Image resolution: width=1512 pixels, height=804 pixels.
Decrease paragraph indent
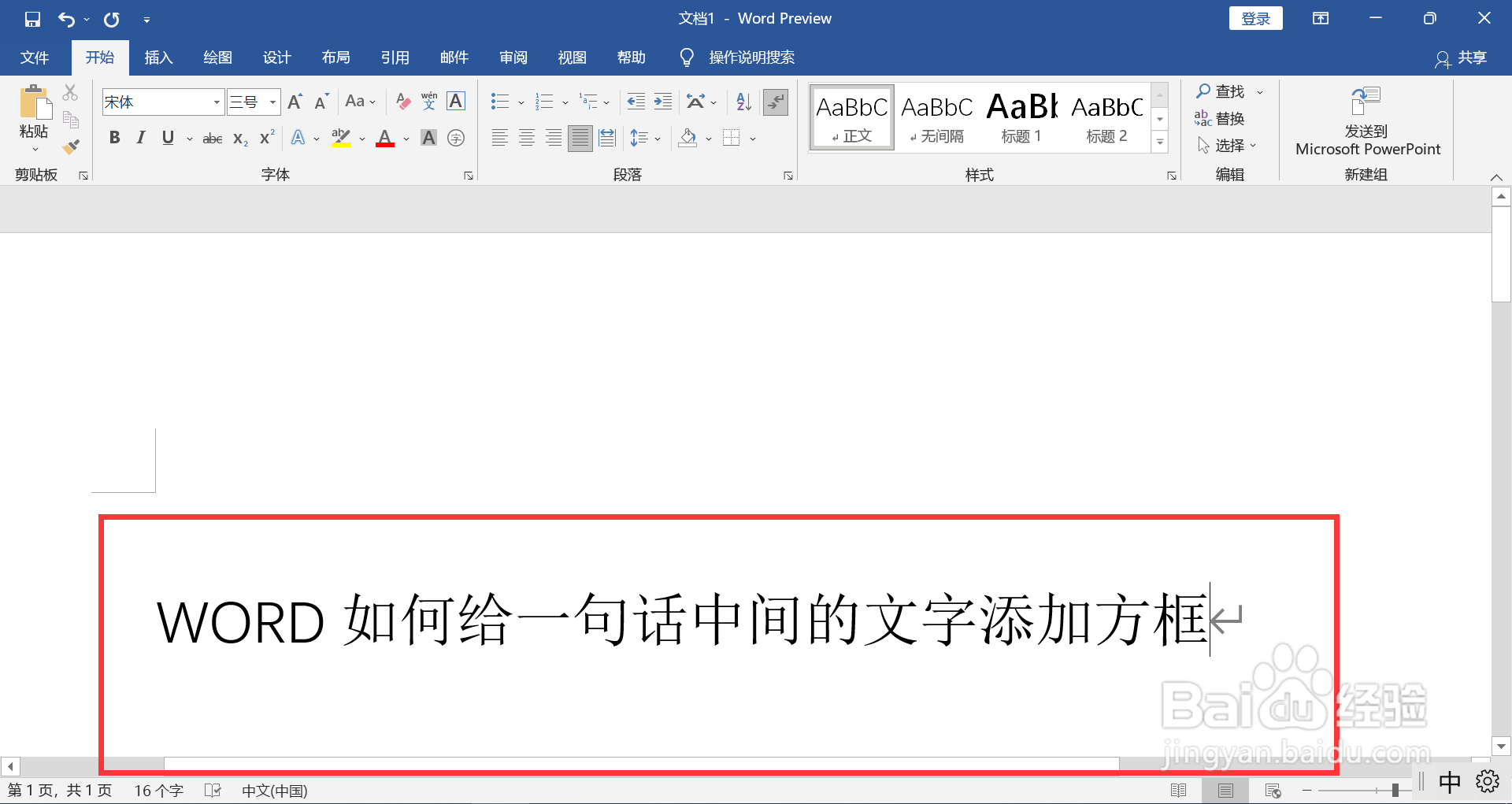636,102
